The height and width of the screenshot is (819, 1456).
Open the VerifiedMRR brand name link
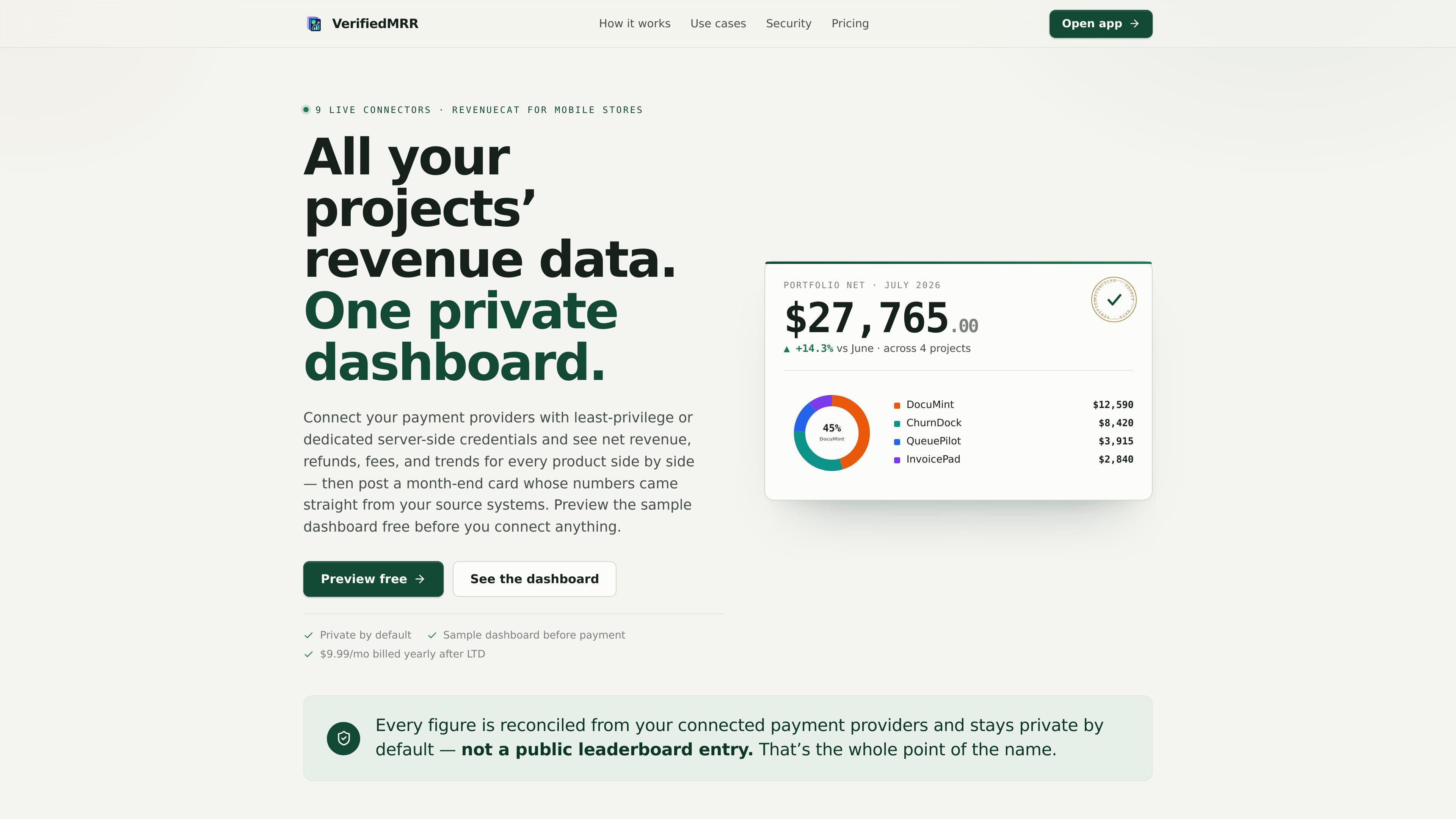pos(375,24)
